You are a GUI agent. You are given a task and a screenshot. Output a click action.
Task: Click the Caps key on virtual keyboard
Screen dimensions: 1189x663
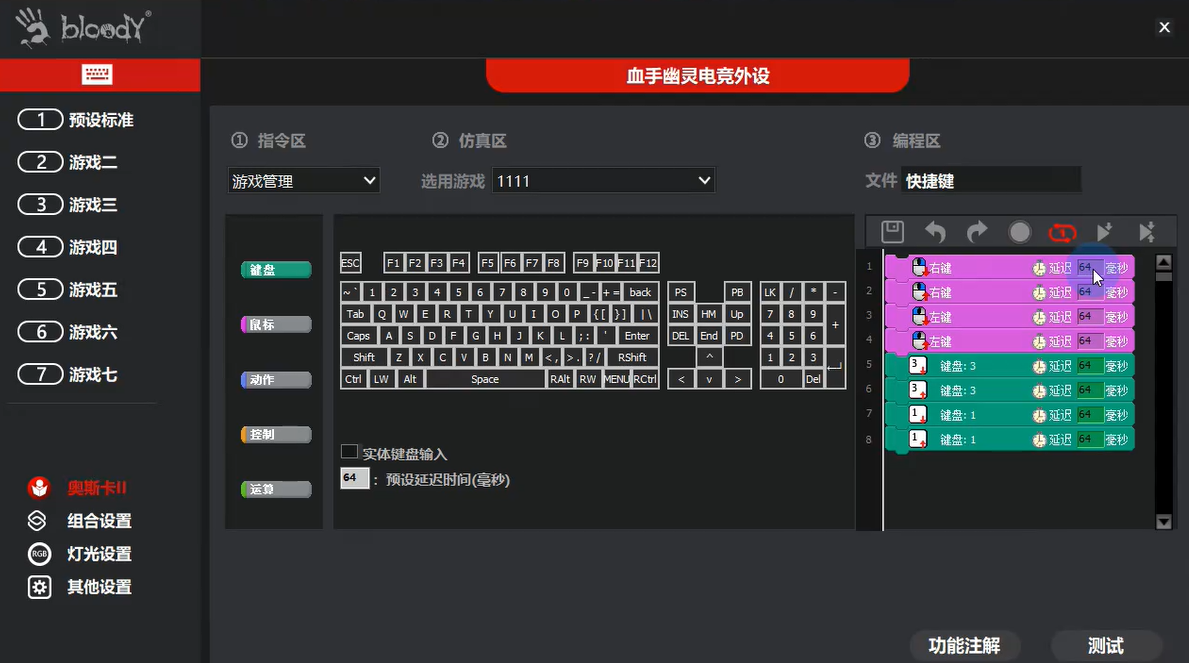[x=358, y=335]
